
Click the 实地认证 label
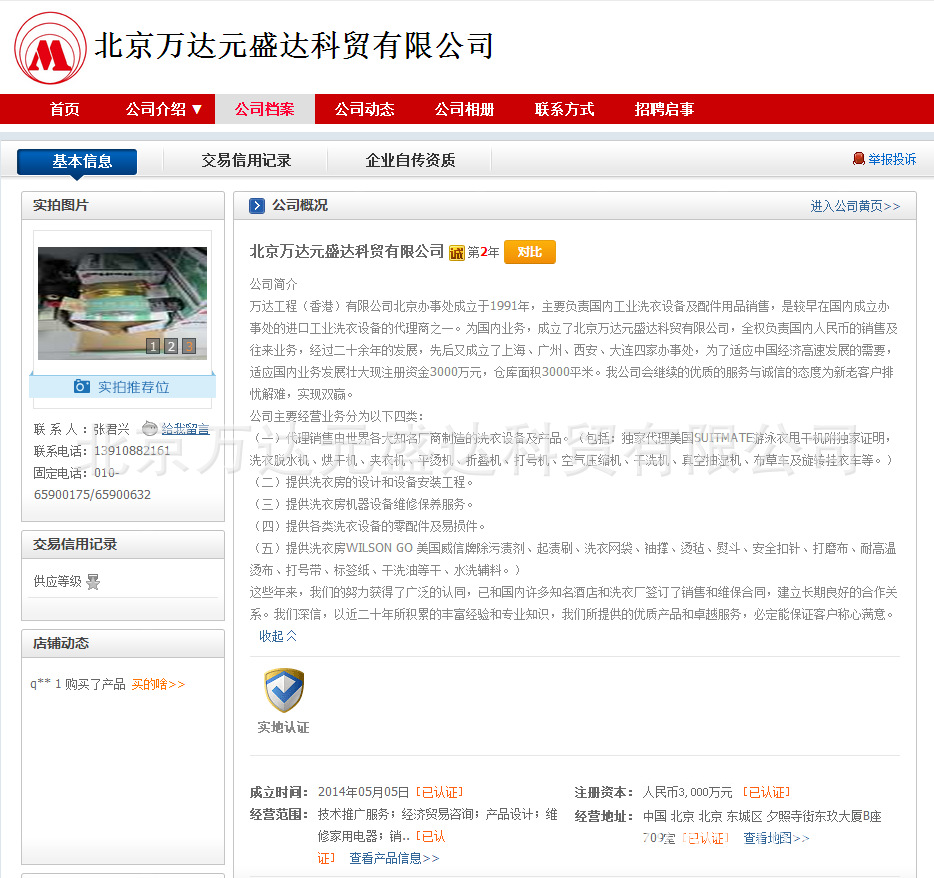(284, 727)
